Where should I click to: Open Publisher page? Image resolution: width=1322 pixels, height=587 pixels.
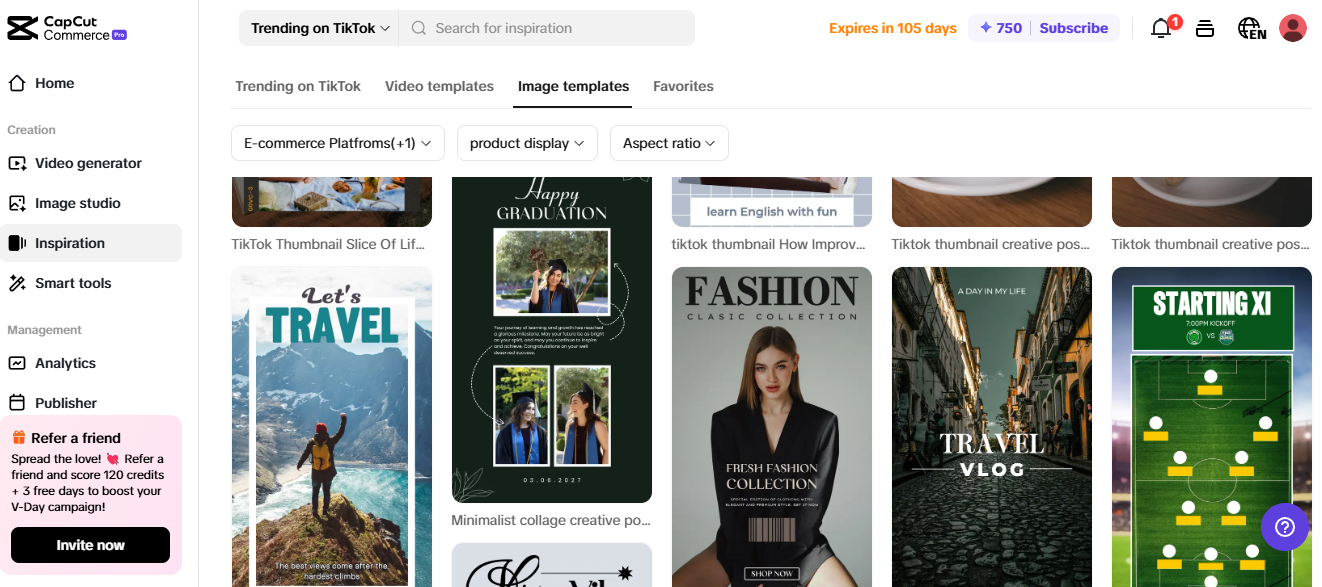91,403
